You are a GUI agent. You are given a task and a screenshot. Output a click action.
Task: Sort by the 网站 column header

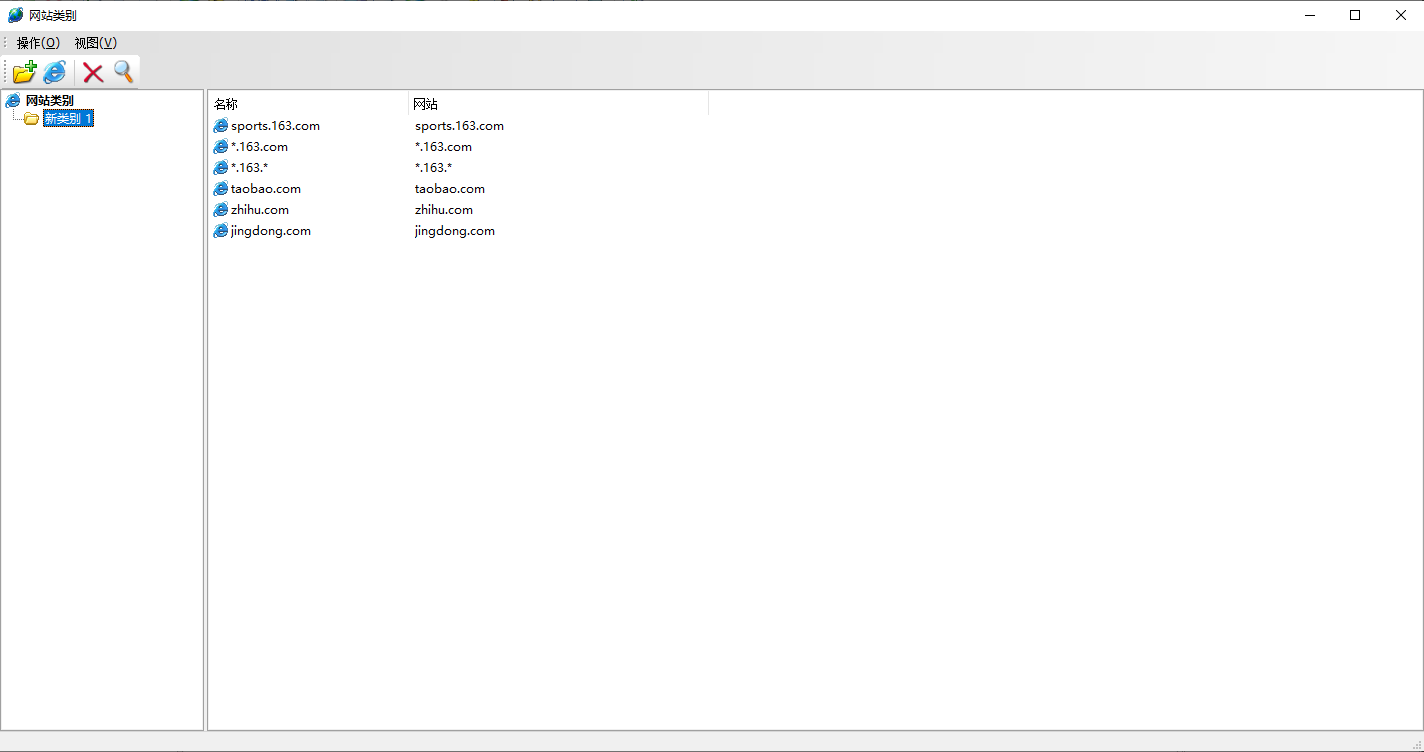point(559,104)
